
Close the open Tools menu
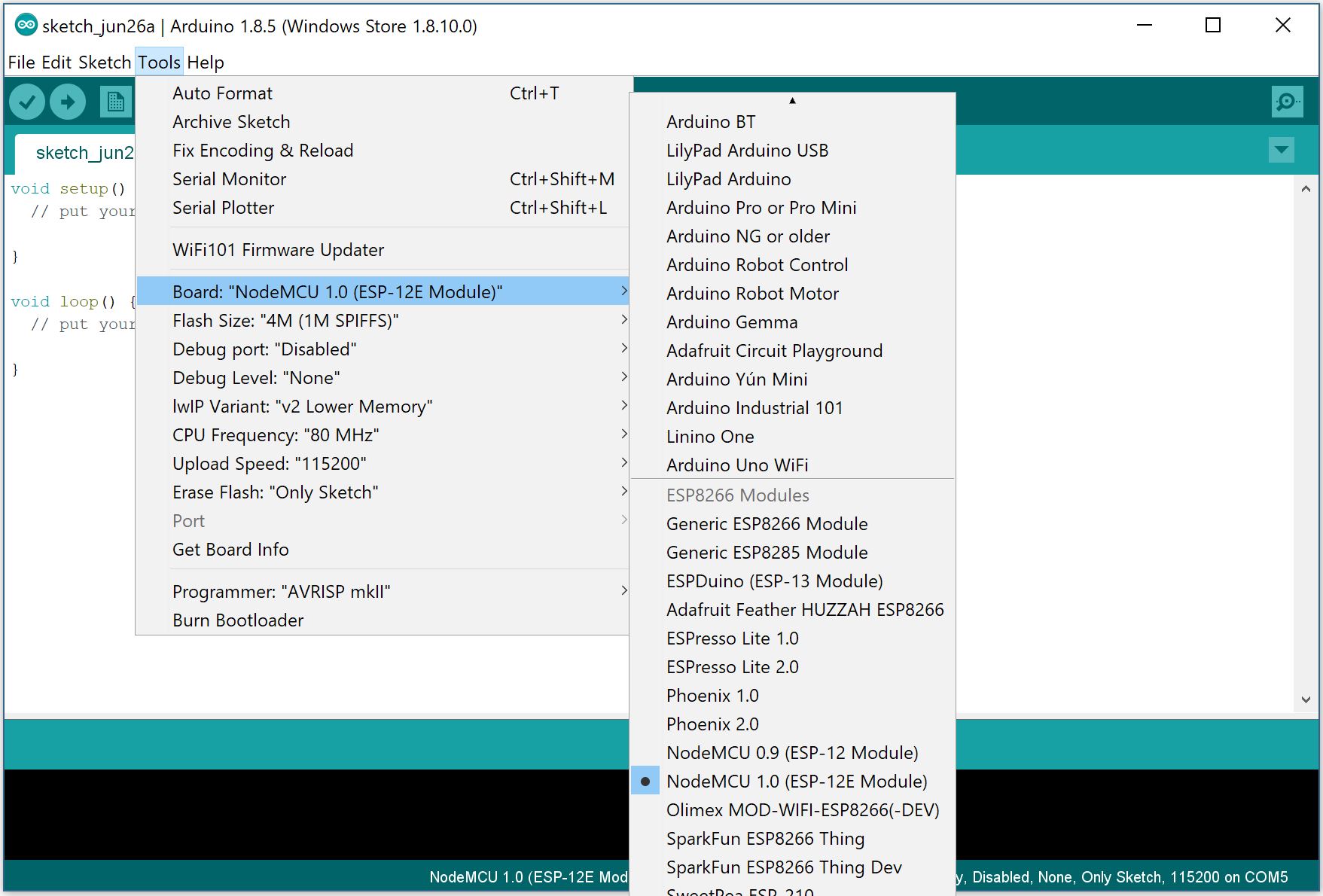159,62
